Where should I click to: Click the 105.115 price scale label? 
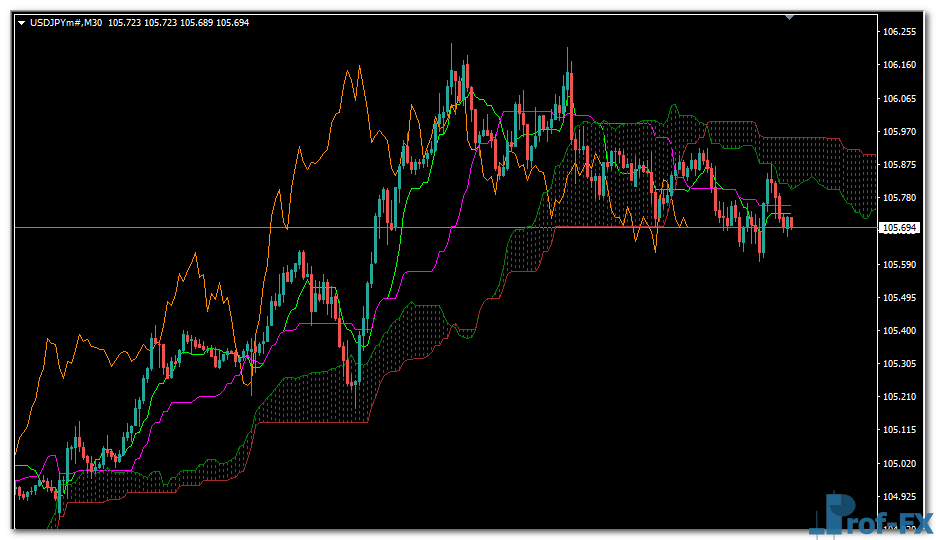(x=901, y=430)
